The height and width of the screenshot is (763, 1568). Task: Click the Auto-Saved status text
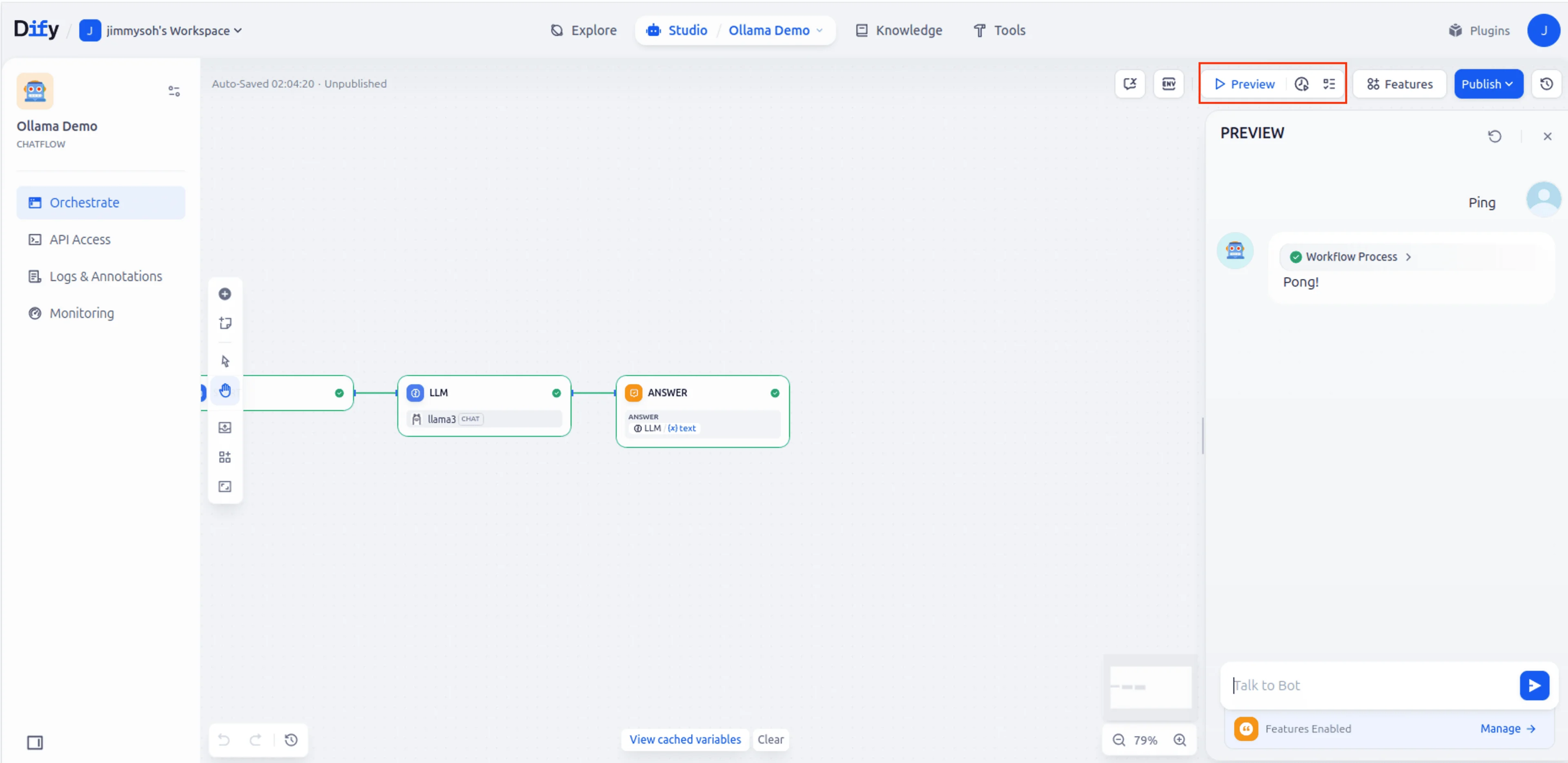coord(299,84)
